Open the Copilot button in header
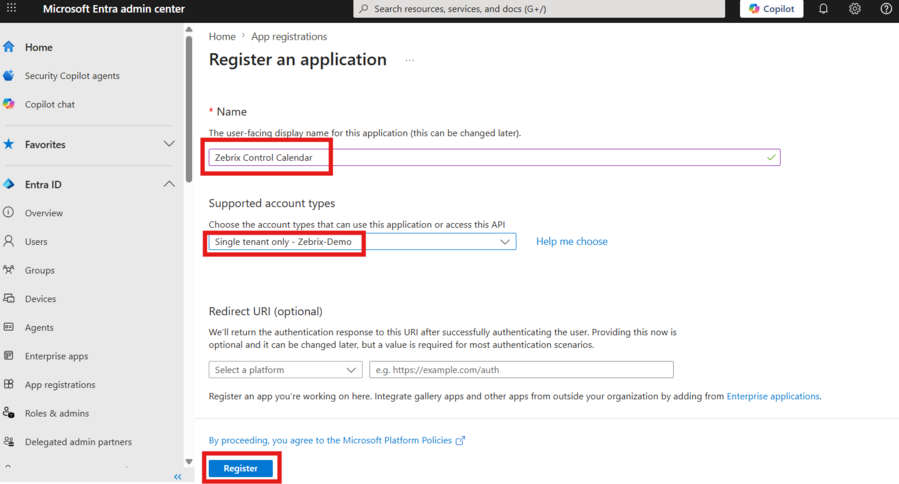 (771, 9)
